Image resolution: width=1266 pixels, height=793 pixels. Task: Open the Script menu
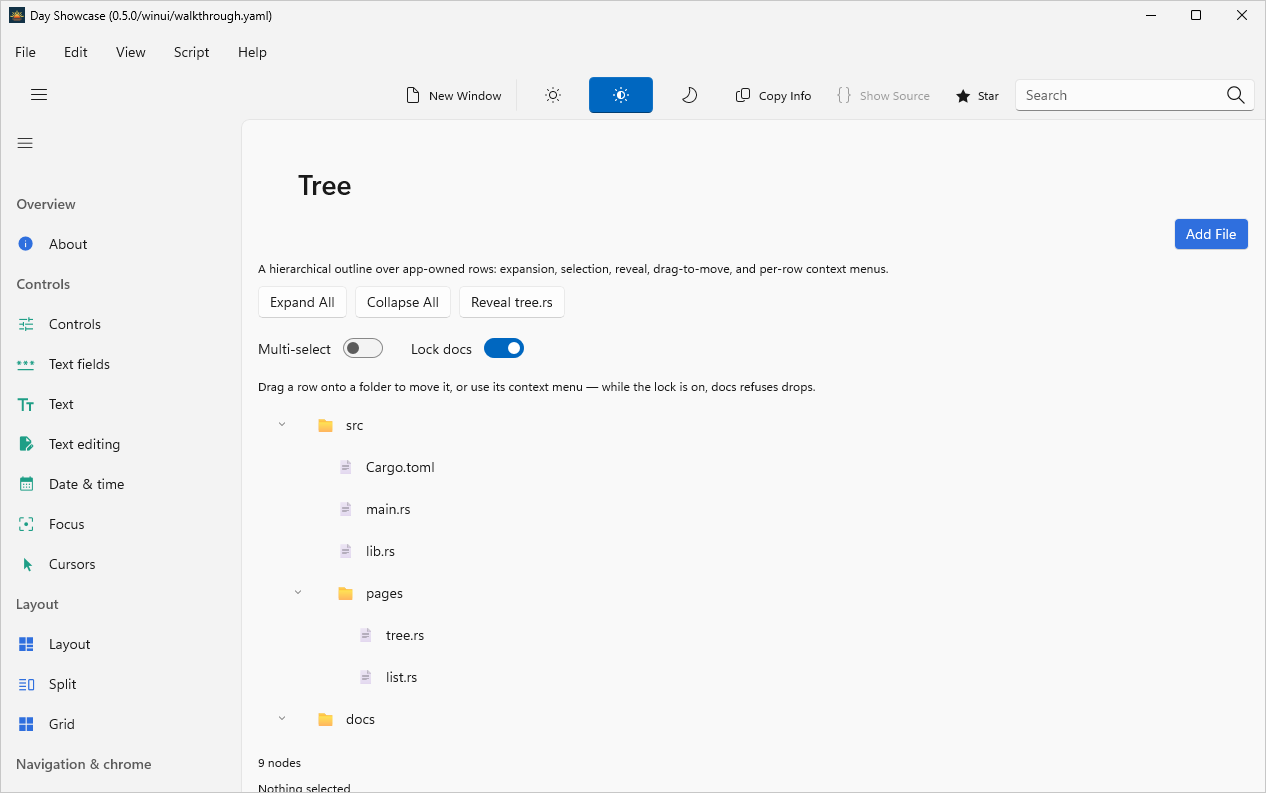pyautogui.click(x=192, y=52)
